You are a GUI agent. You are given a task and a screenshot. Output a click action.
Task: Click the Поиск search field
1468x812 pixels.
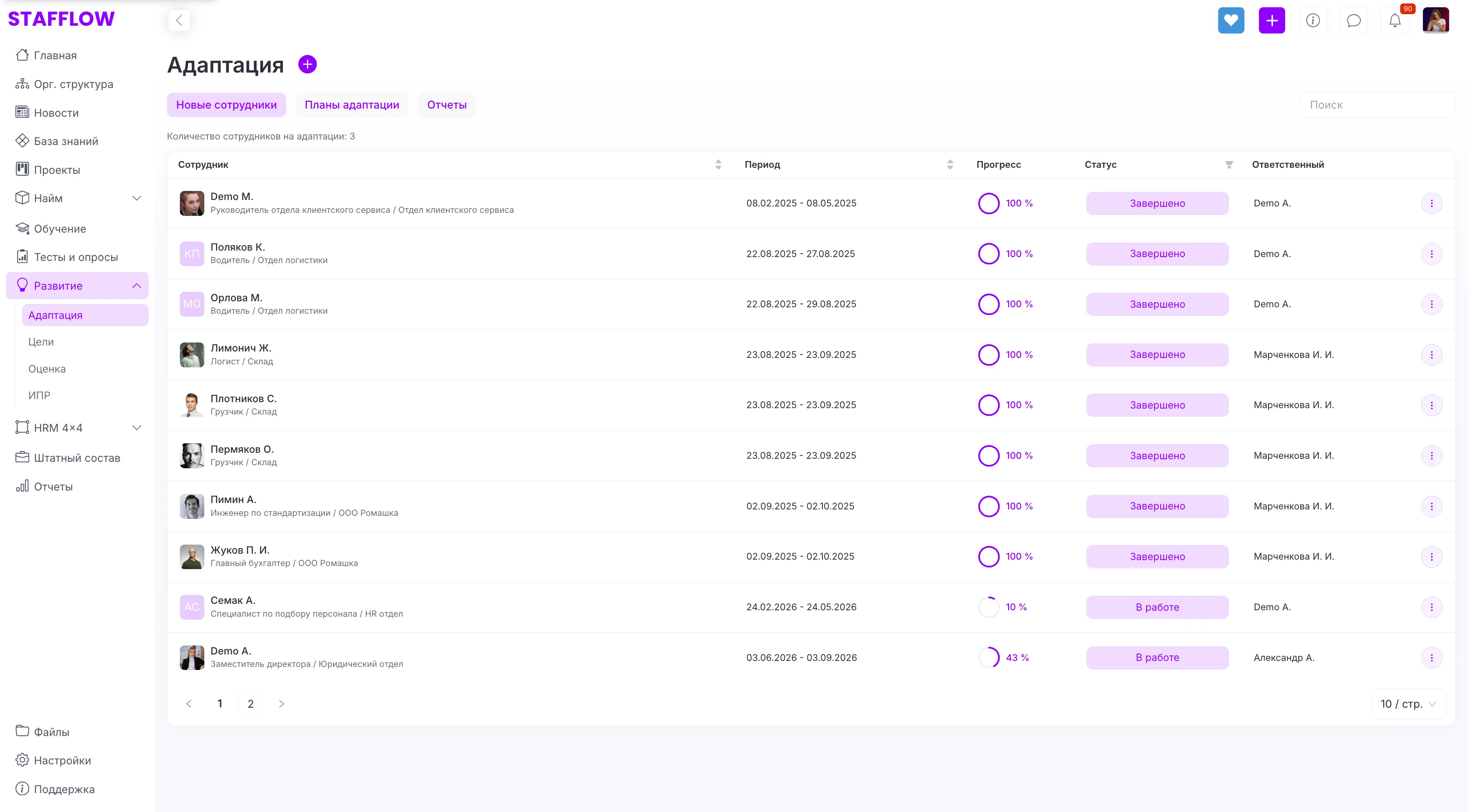click(x=1377, y=105)
